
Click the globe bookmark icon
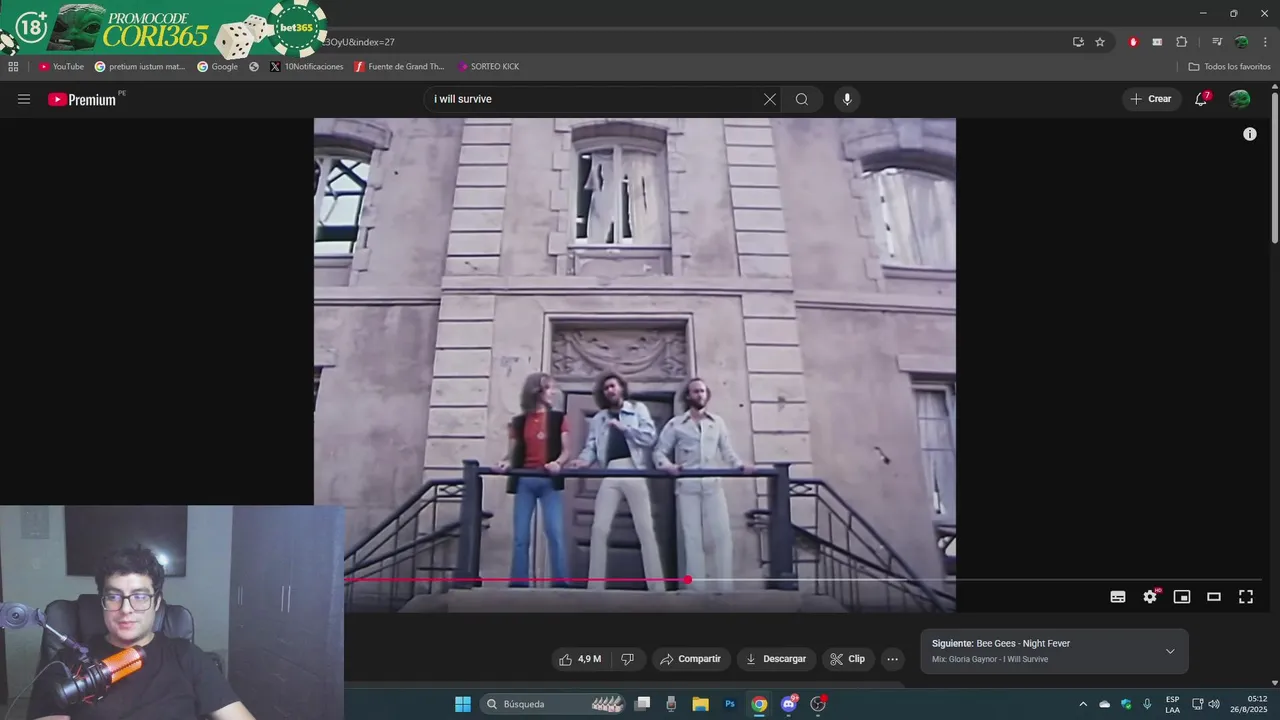254,67
